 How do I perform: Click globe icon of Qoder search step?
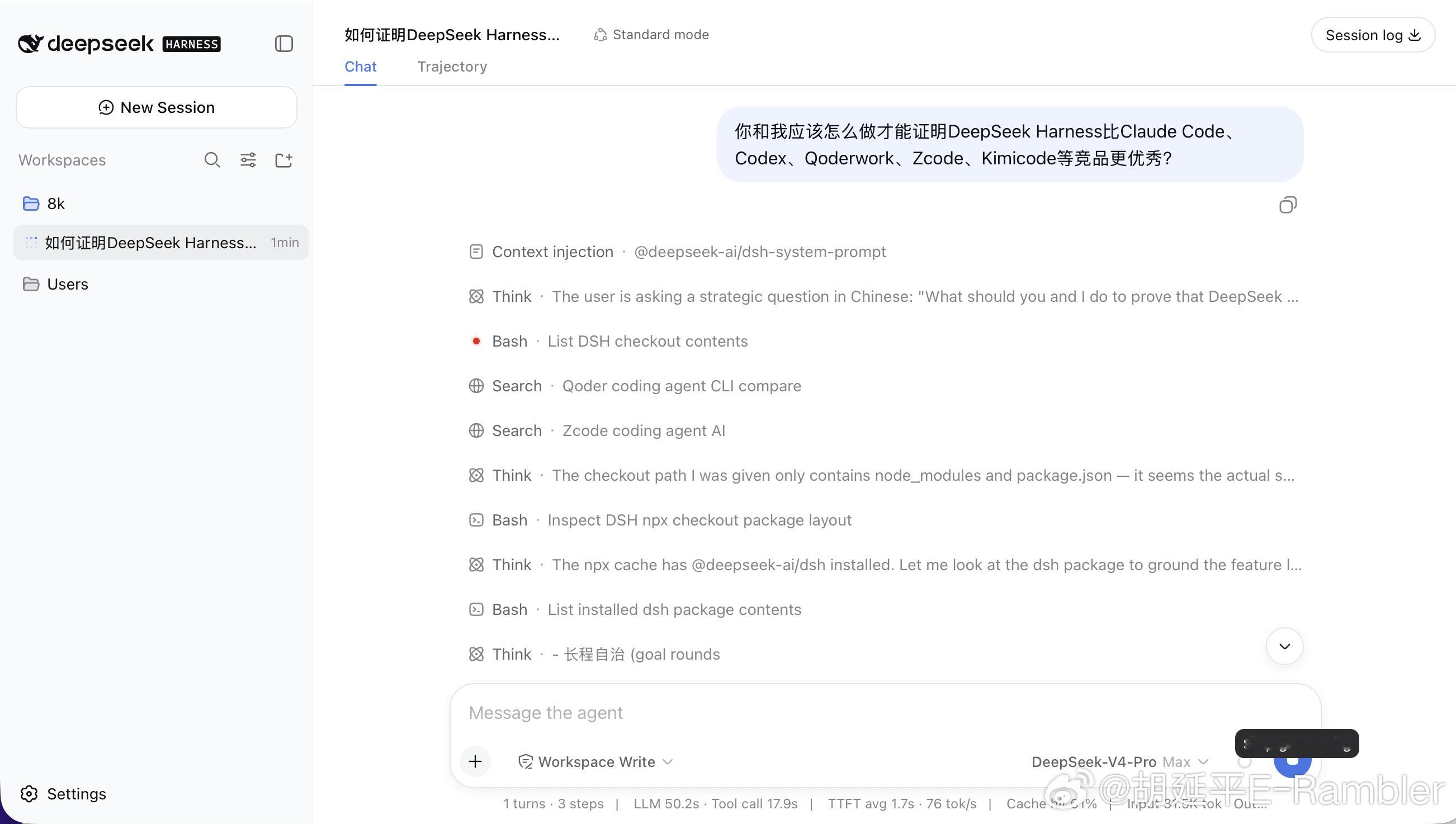[476, 386]
